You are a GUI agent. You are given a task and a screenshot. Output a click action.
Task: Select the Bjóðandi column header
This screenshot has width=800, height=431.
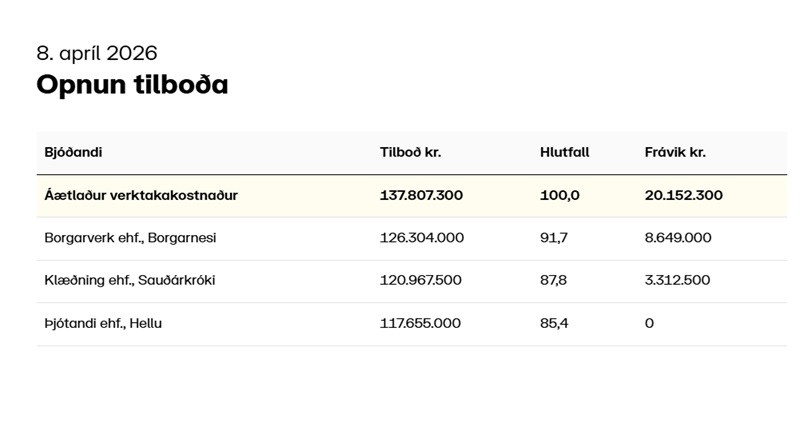coord(73,153)
